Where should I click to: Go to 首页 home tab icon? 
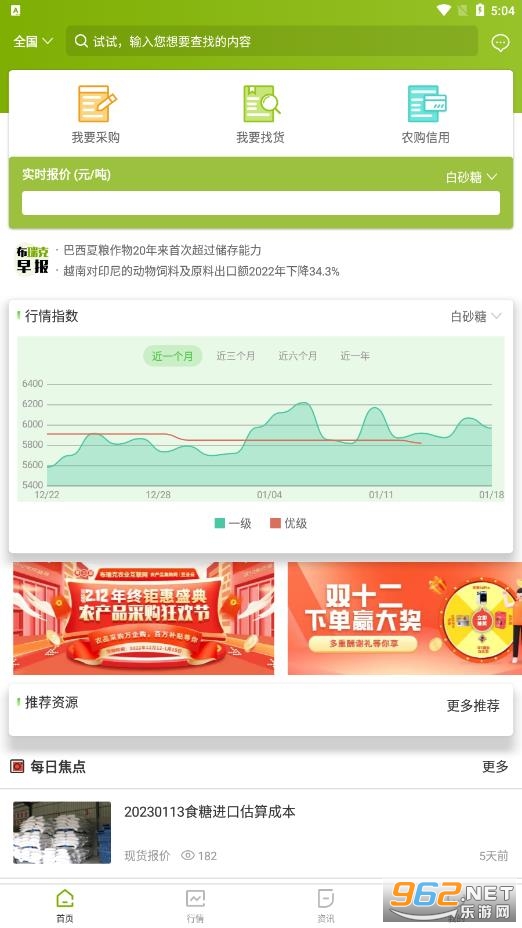[x=65, y=899]
